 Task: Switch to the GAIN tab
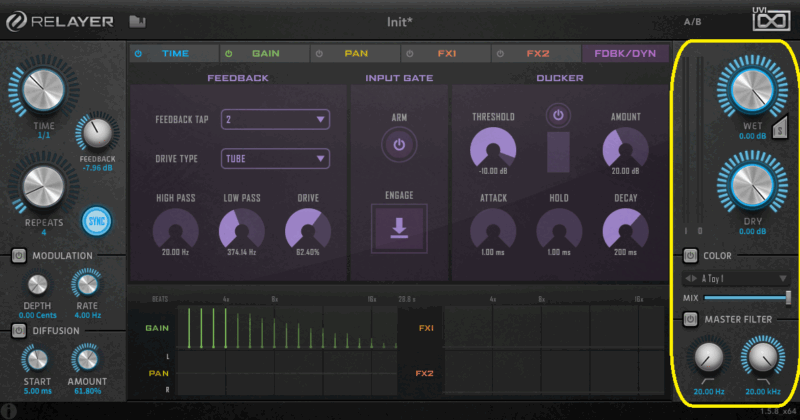pos(265,53)
